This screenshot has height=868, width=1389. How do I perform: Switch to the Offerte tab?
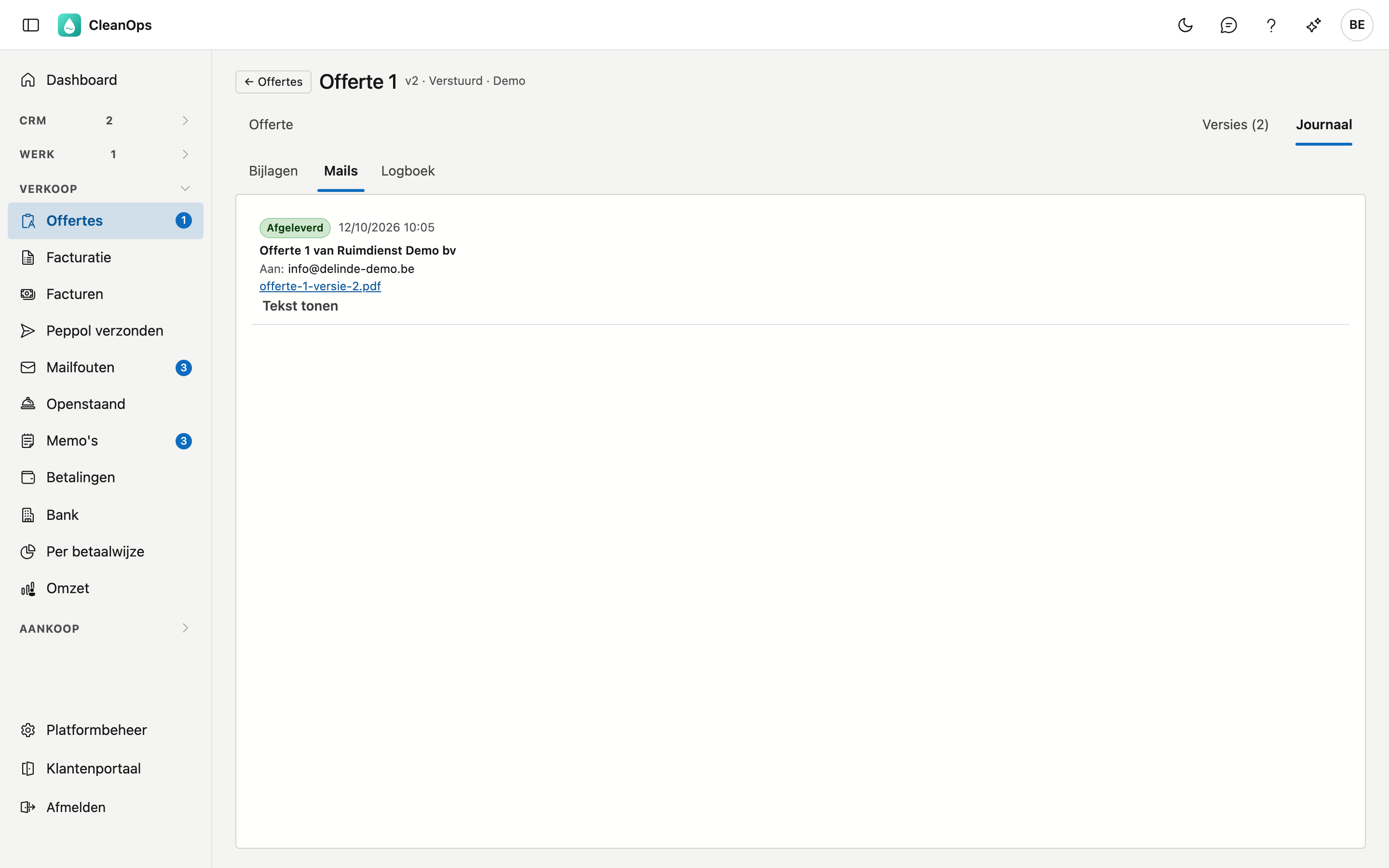coord(271,124)
